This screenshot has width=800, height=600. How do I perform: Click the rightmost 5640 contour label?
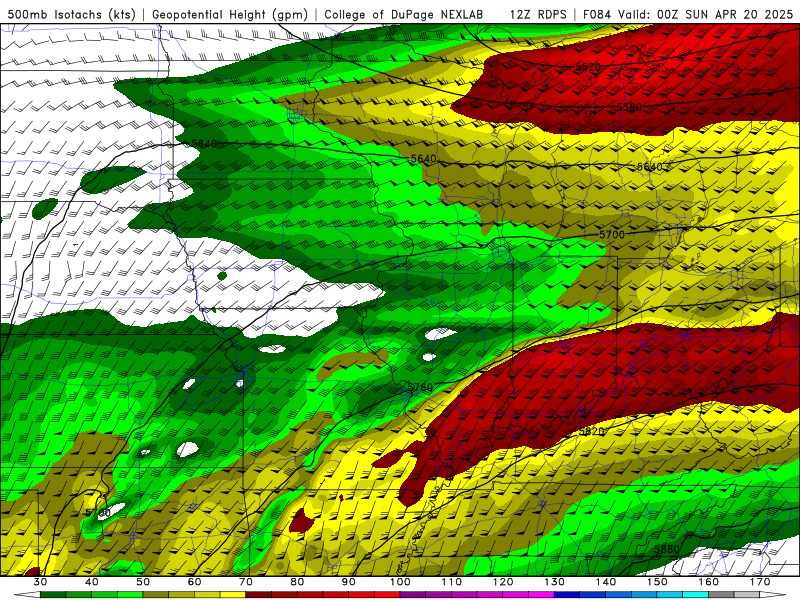point(649,167)
